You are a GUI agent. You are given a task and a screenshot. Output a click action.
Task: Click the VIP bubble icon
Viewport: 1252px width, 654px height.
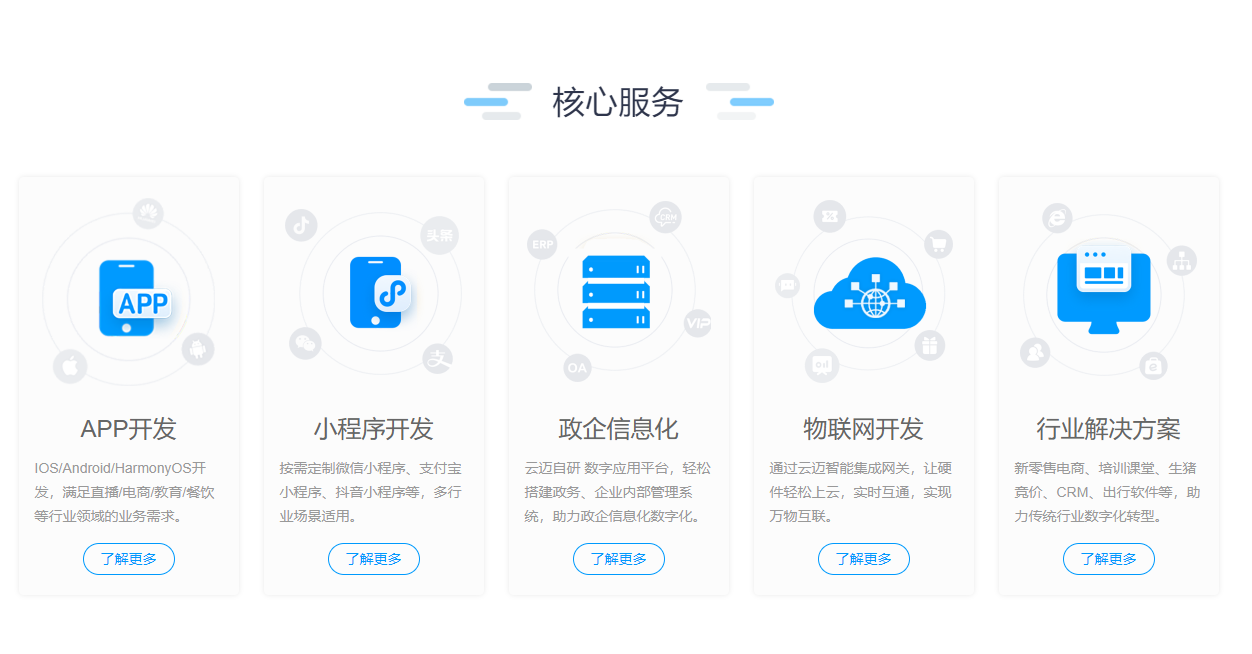click(x=698, y=323)
